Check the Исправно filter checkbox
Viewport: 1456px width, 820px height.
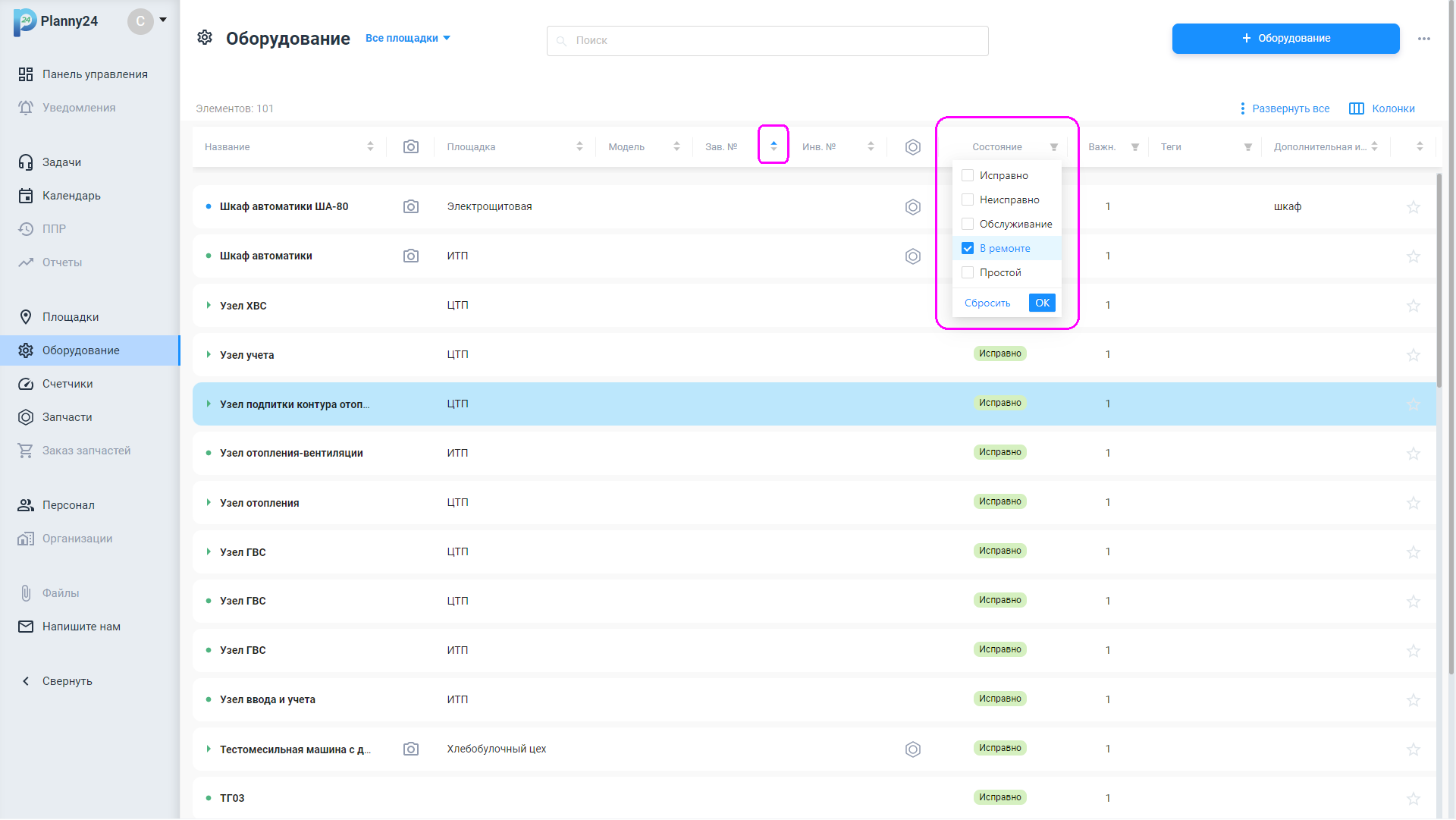(968, 175)
